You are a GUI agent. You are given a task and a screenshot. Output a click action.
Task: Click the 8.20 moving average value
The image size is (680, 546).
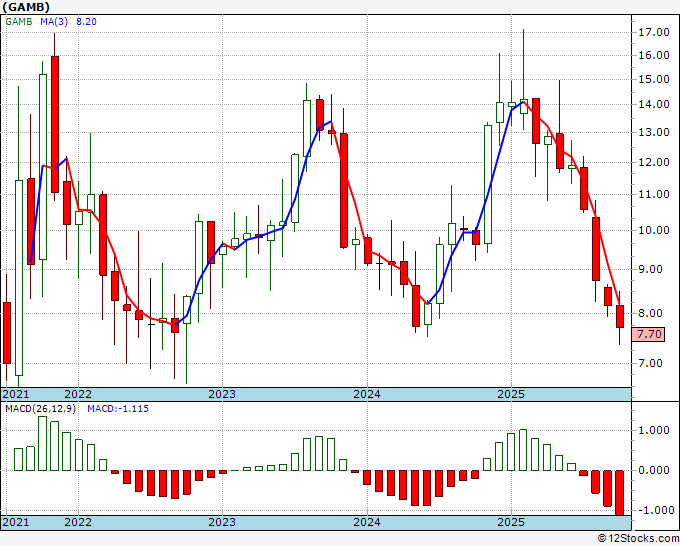89,20
